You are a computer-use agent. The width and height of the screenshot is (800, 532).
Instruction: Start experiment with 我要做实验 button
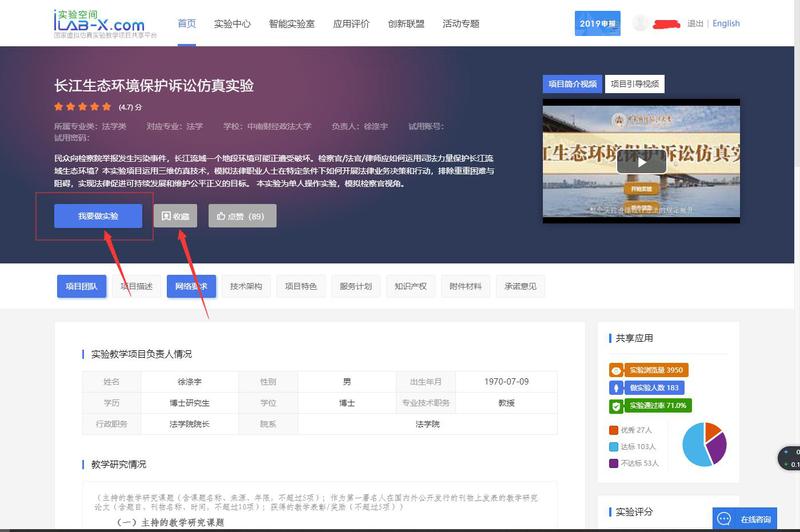tap(98, 216)
